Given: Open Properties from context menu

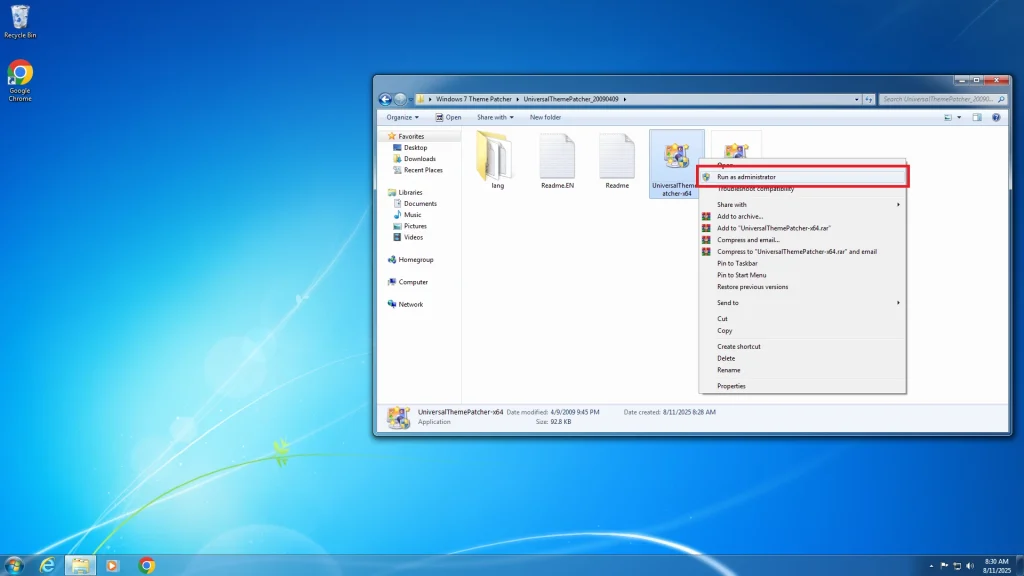Looking at the screenshot, I should pos(802,386).
